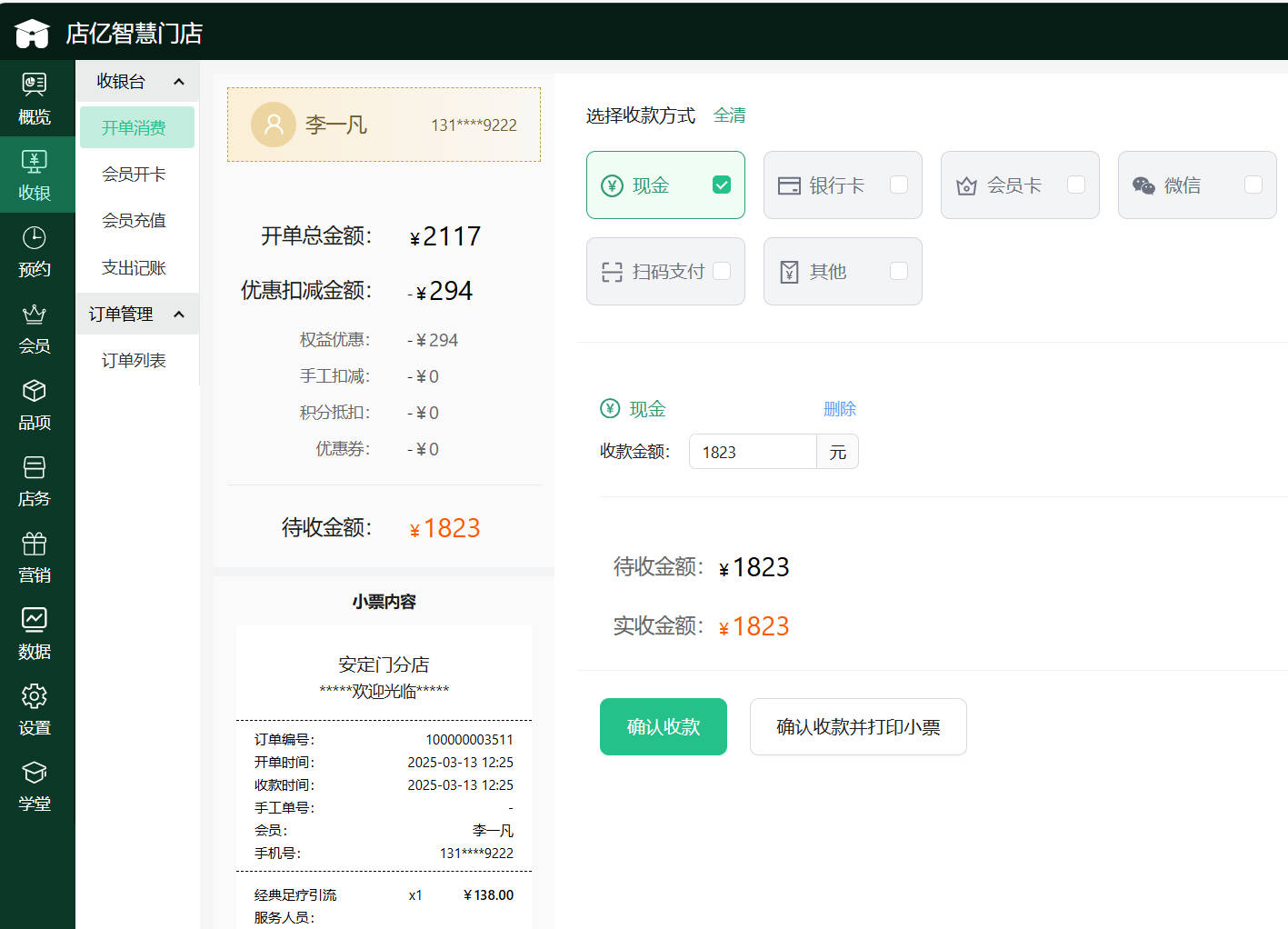
Task: Check the 银行卡 payment checkbox
Action: [899, 185]
